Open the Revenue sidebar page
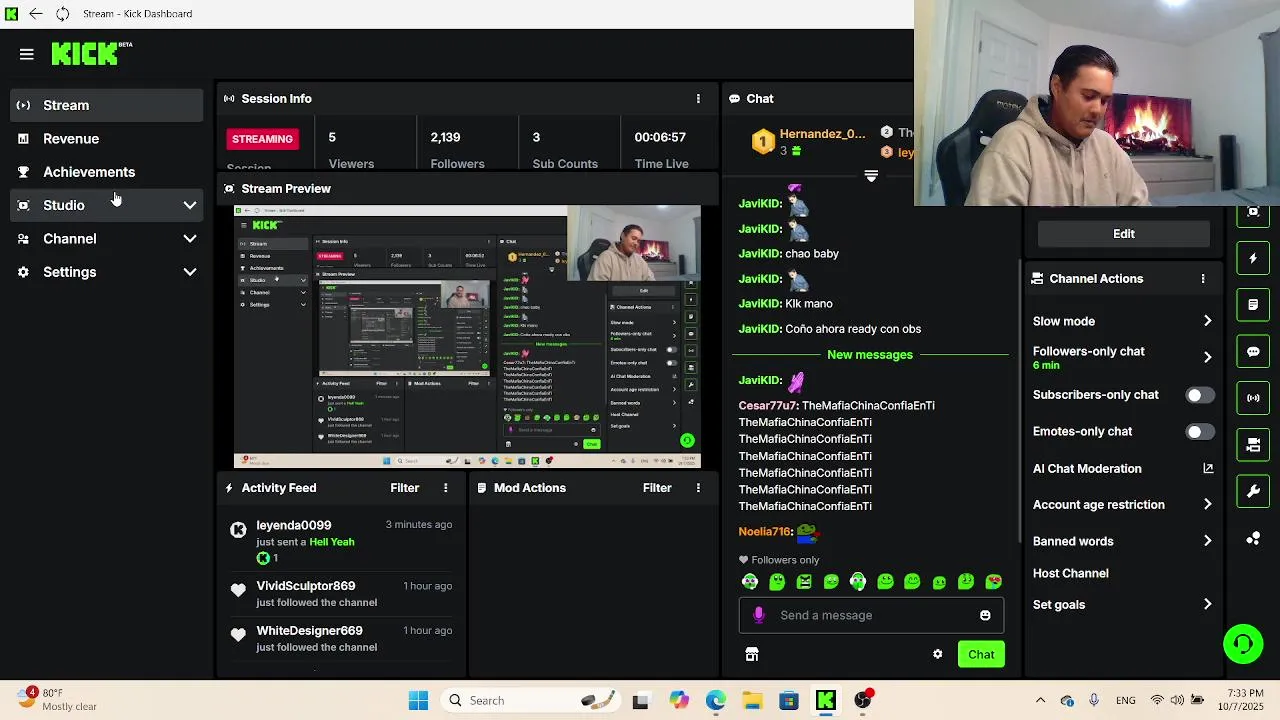 pos(108,139)
